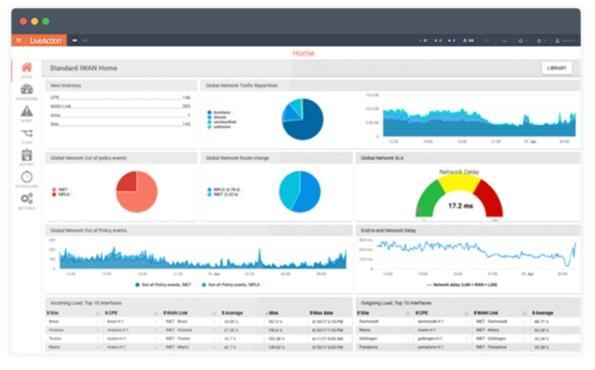Click the Standard IWAN Home heading
The height and width of the screenshot is (370, 595).
[x=83, y=68]
